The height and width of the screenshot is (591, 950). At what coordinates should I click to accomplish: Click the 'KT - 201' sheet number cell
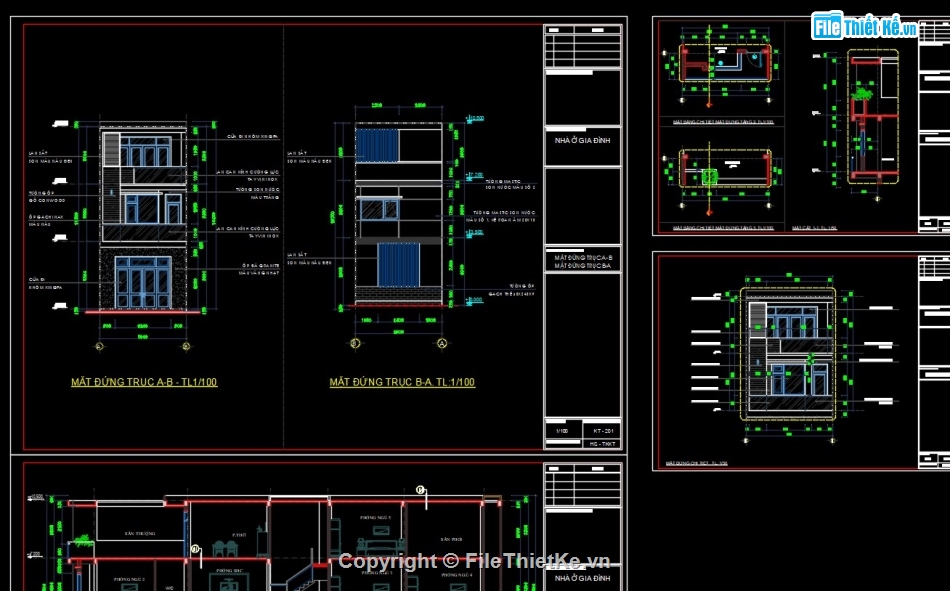(x=601, y=431)
